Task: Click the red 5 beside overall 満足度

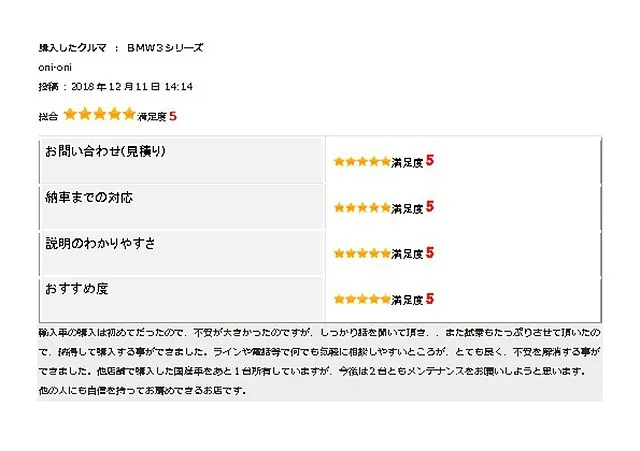Action: pos(173,116)
